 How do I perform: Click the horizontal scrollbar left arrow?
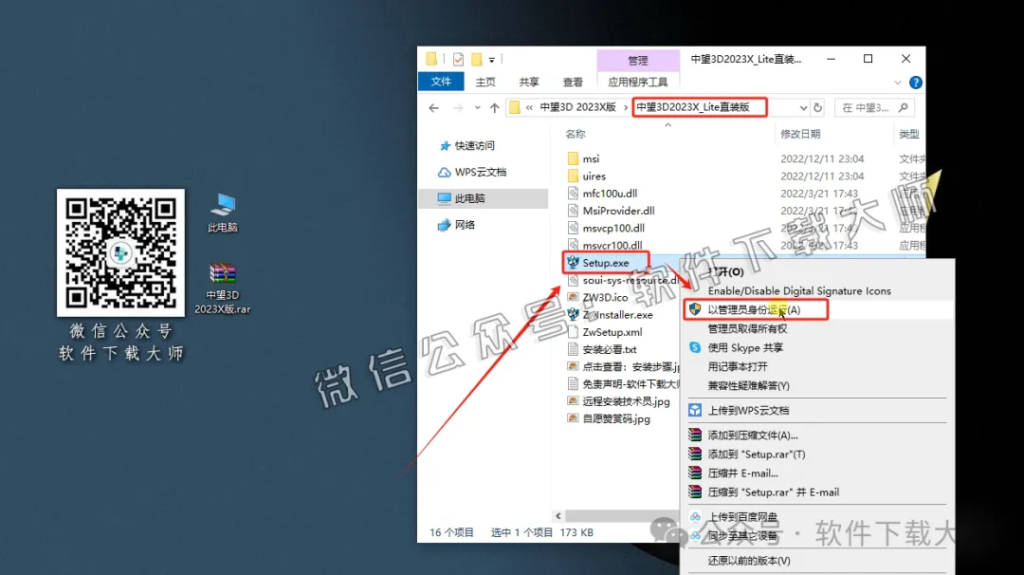pyautogui.click(x=558, y=516)
